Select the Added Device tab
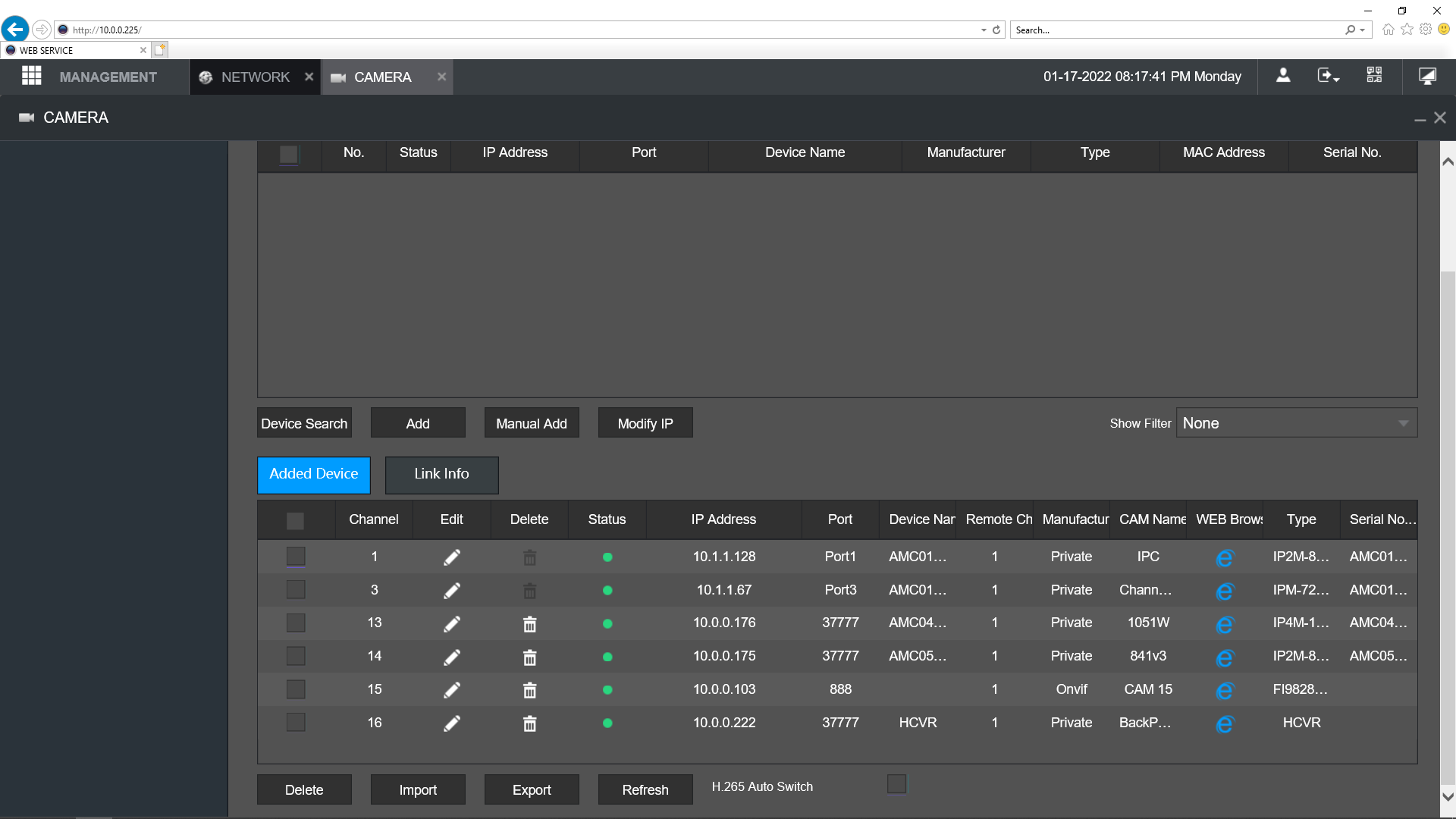 314,475
